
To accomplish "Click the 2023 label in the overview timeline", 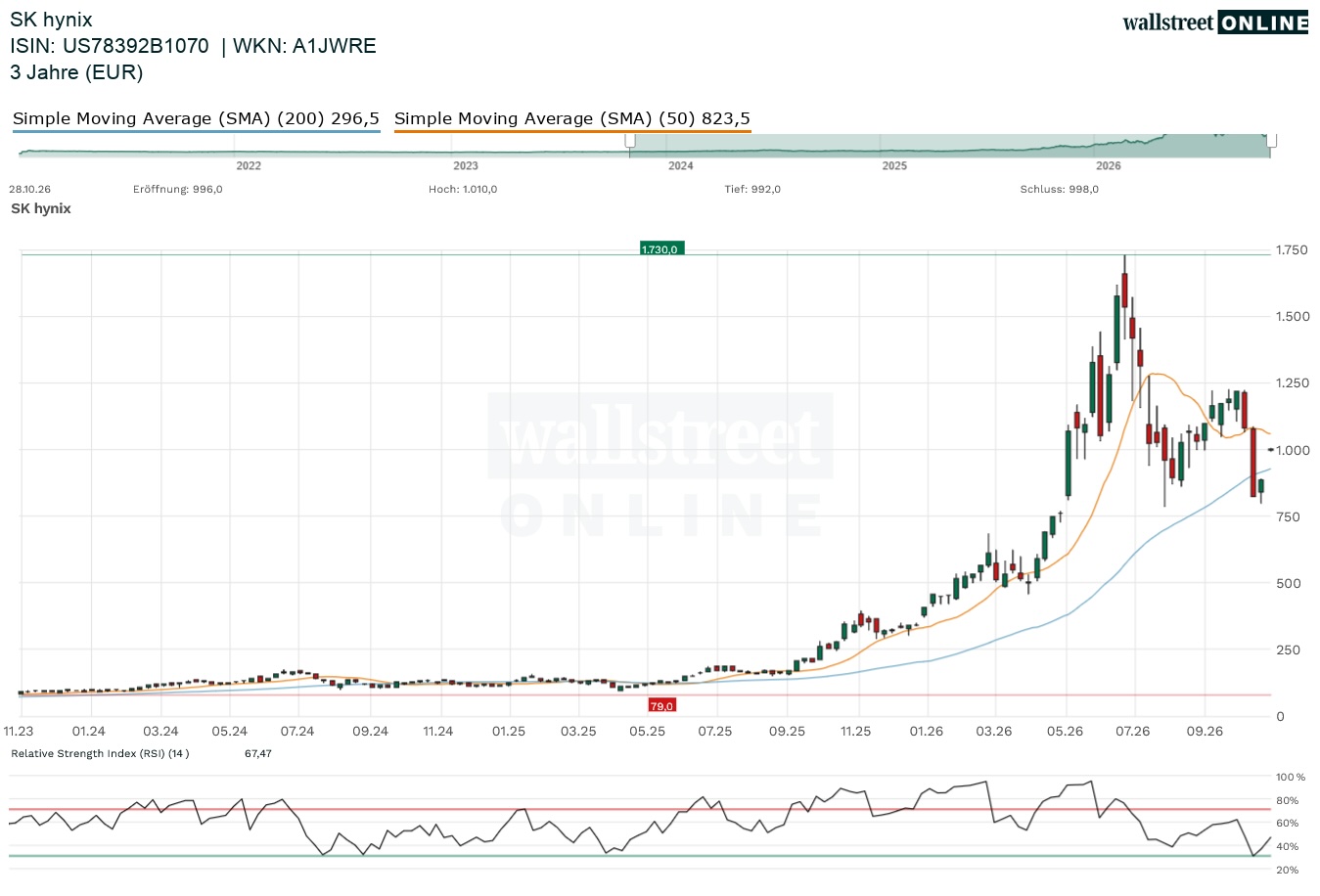I will 466,166.
